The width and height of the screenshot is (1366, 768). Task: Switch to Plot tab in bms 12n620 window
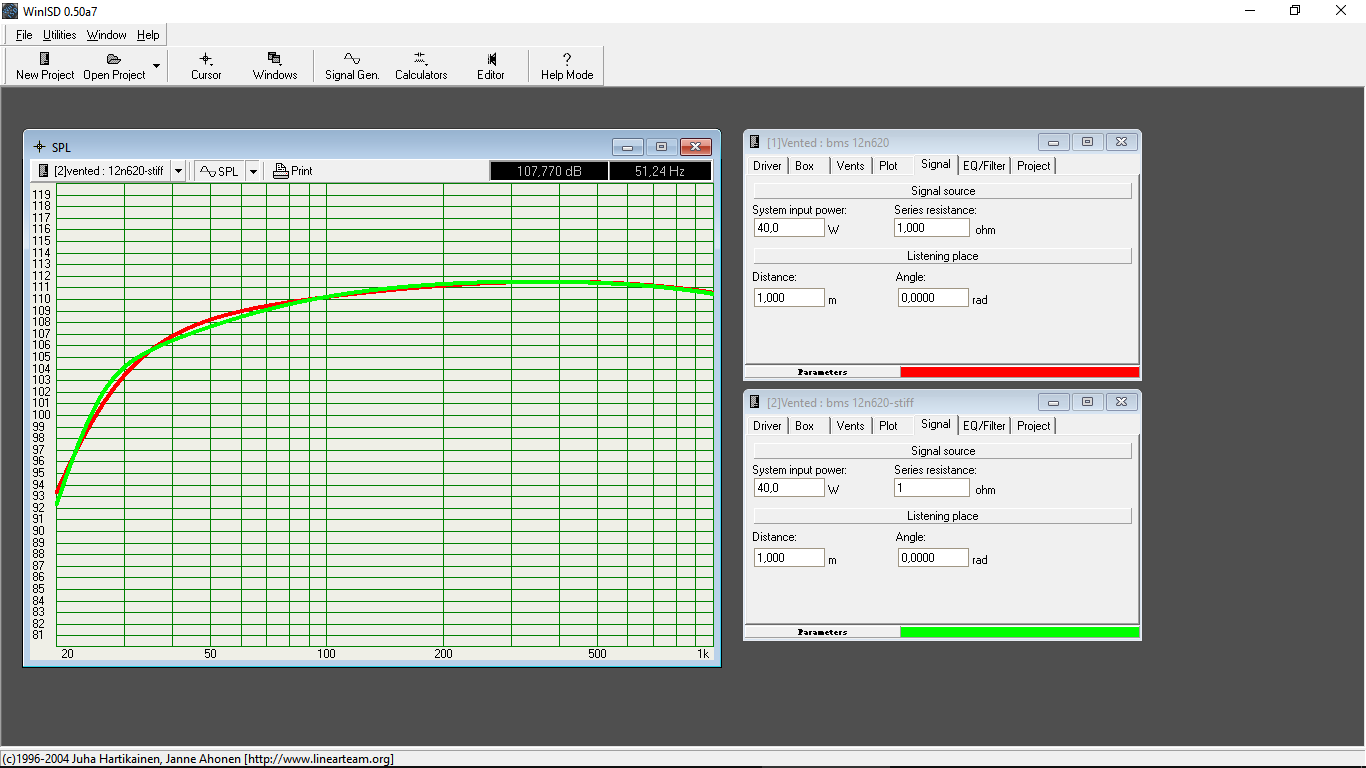pos(889,166)
